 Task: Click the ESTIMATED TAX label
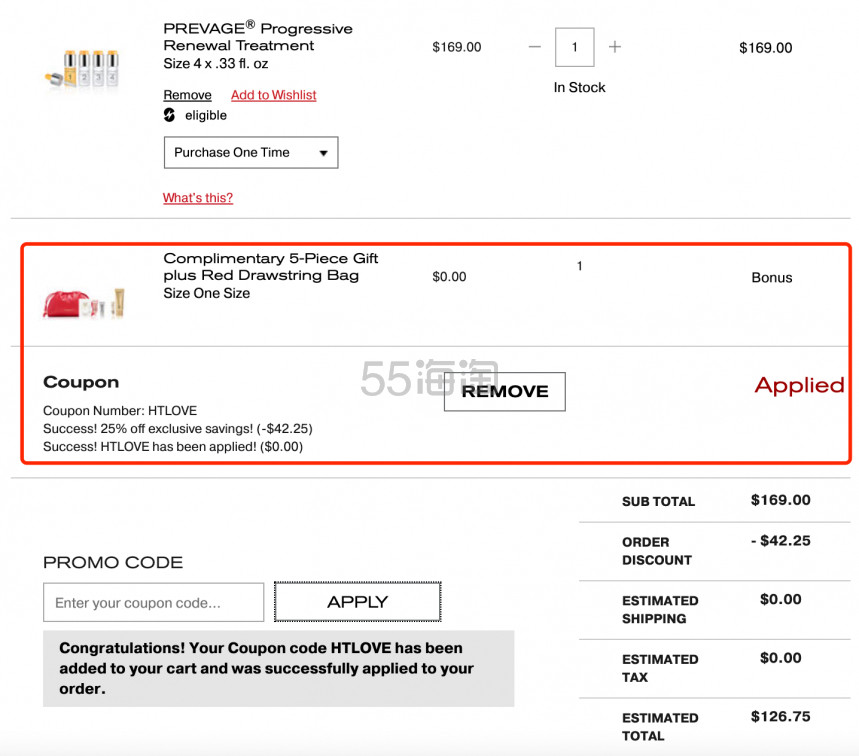[660, 668]
